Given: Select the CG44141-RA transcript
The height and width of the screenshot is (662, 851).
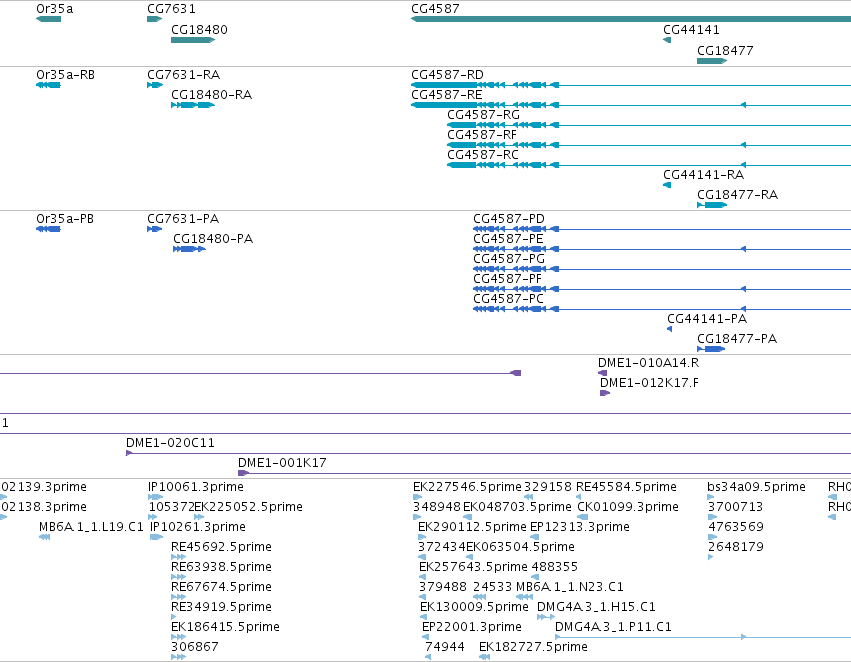Looking at the screenshot, I should [x=667, y=185].
